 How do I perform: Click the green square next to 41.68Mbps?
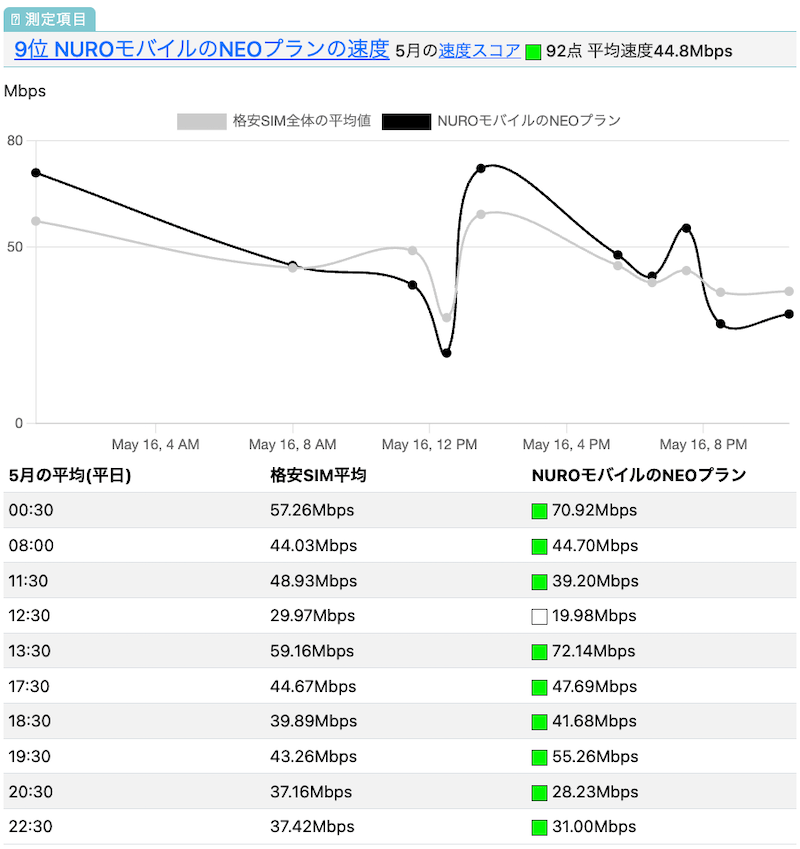pos(539,722)
